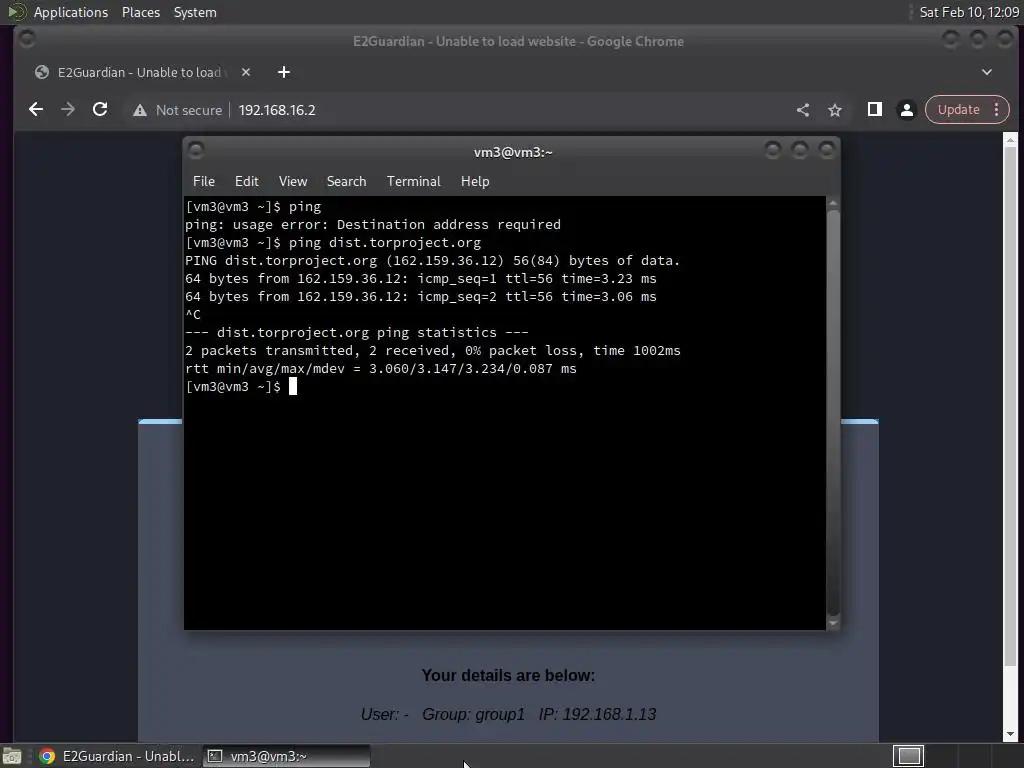The width and height of the screenshot is (1024, 768).
Task: Switch to vm3@vm3 terminal taskbar entry
Action: 286,756
